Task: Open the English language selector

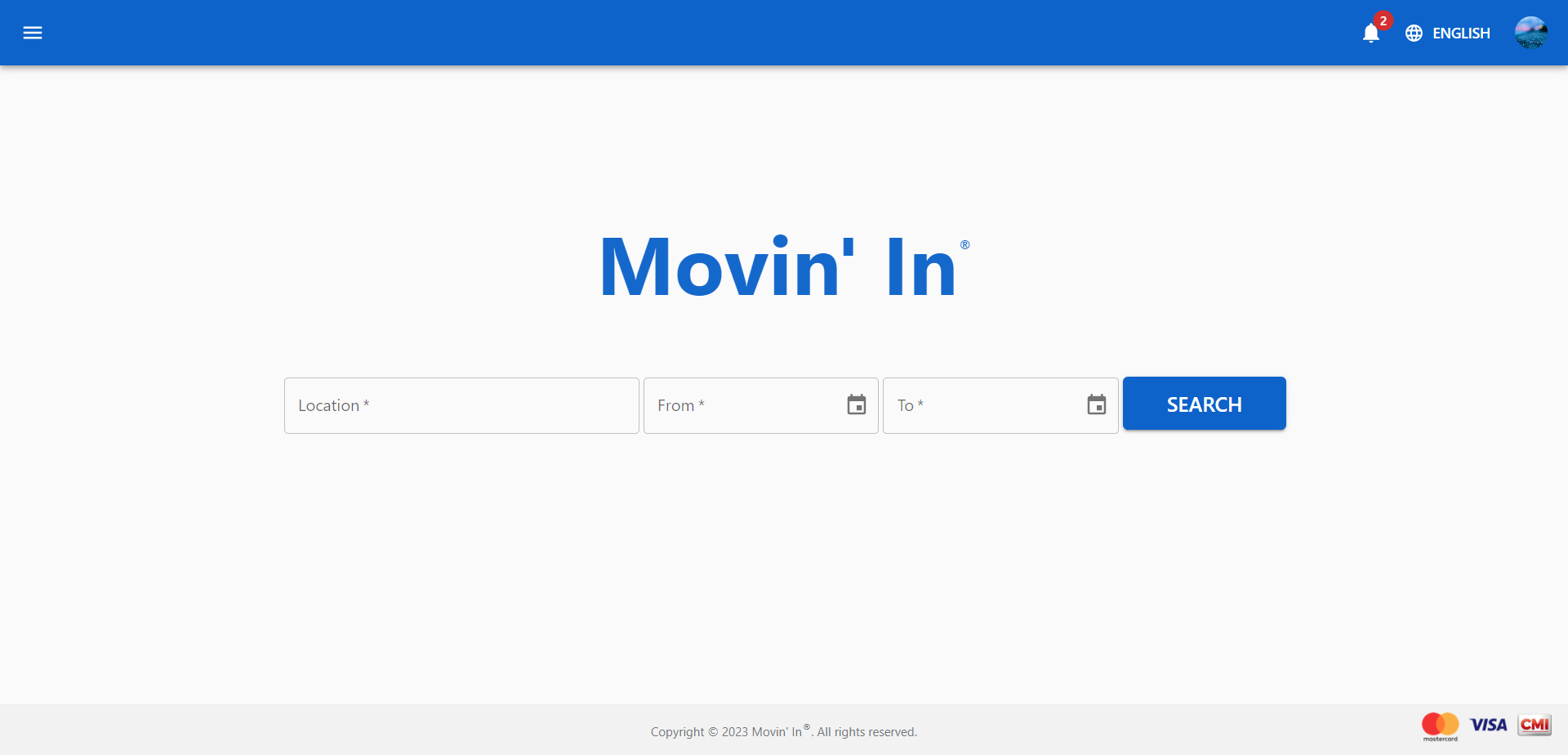Action: coord(1448,33)
